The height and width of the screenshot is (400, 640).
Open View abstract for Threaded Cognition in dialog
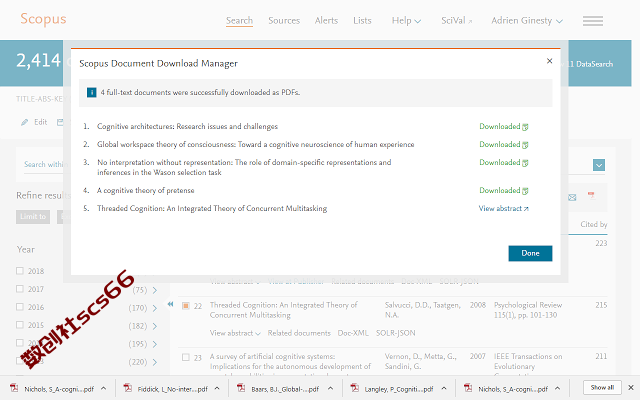[x=503, y=209]
